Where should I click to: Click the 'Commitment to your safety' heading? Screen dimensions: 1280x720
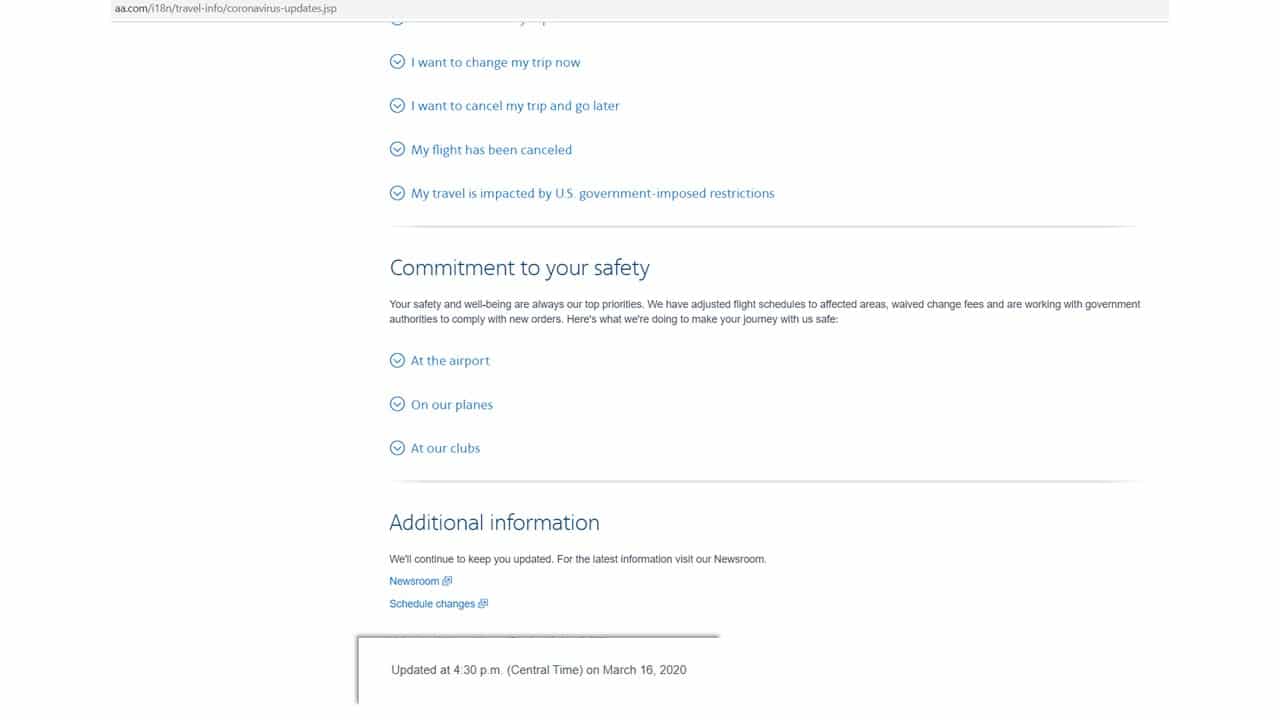[519, 268]
